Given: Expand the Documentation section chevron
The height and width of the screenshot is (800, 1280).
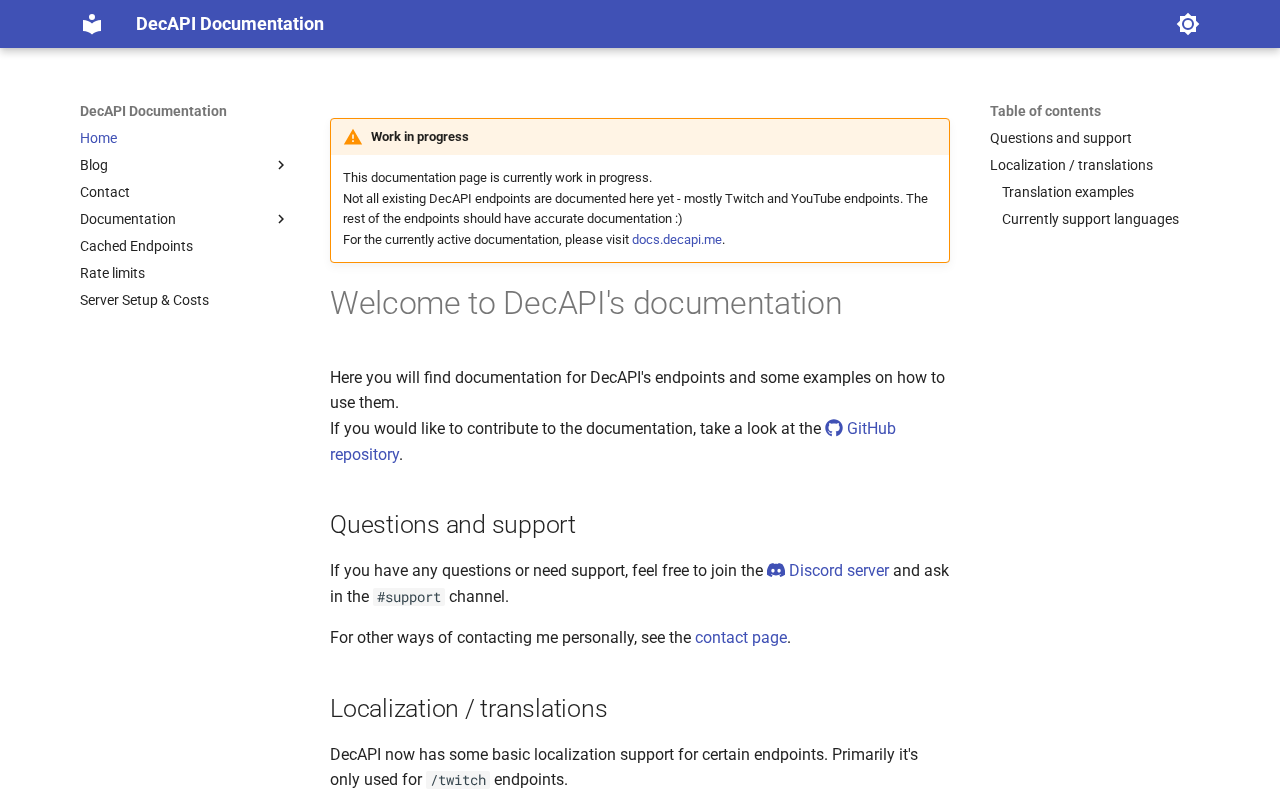Looking at the screenshot, I should click(x=281, y=219).
